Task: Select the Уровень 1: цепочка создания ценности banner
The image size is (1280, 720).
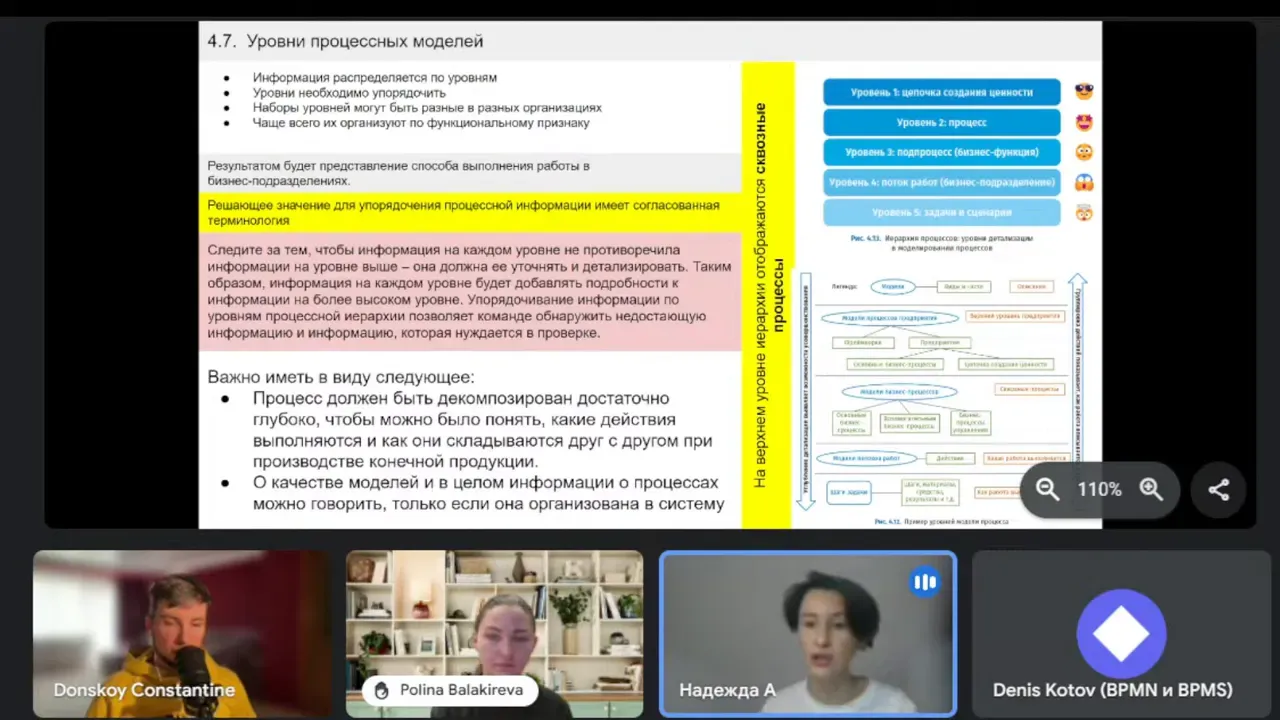Action: [x=940, y=91]
